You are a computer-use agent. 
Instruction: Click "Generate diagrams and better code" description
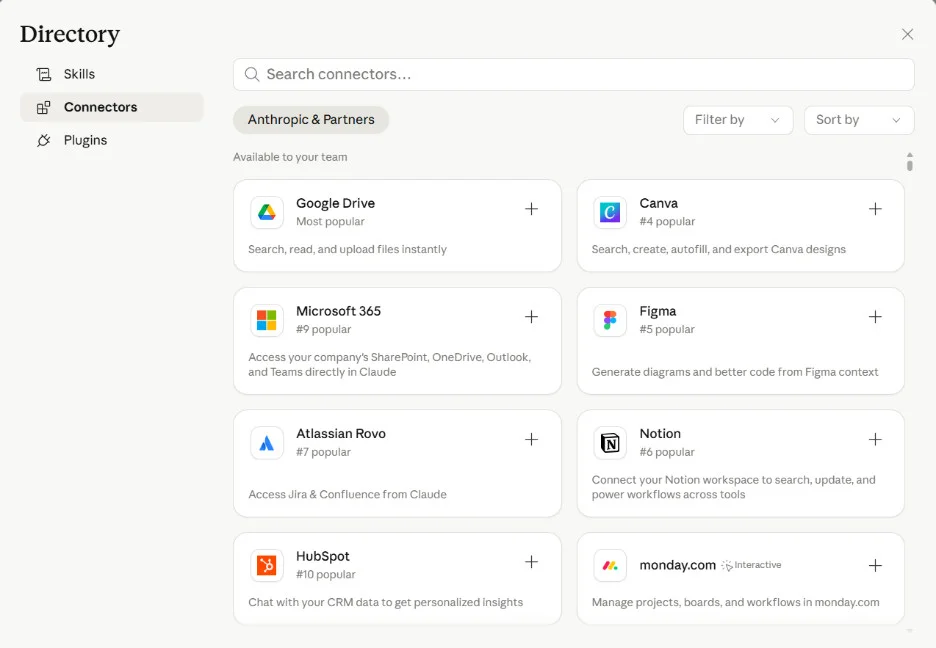(x=735, y=372)
